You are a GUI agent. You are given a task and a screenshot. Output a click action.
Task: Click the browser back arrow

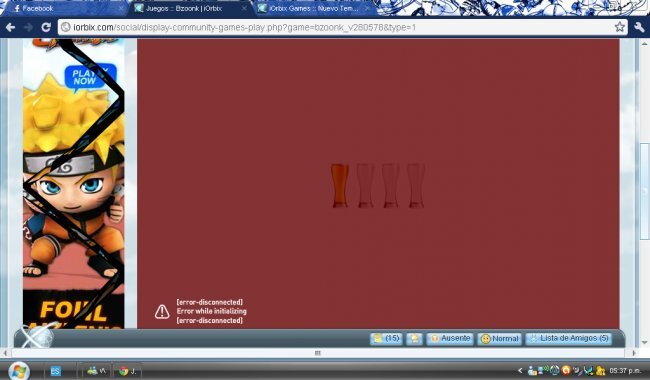pos(10,27)
